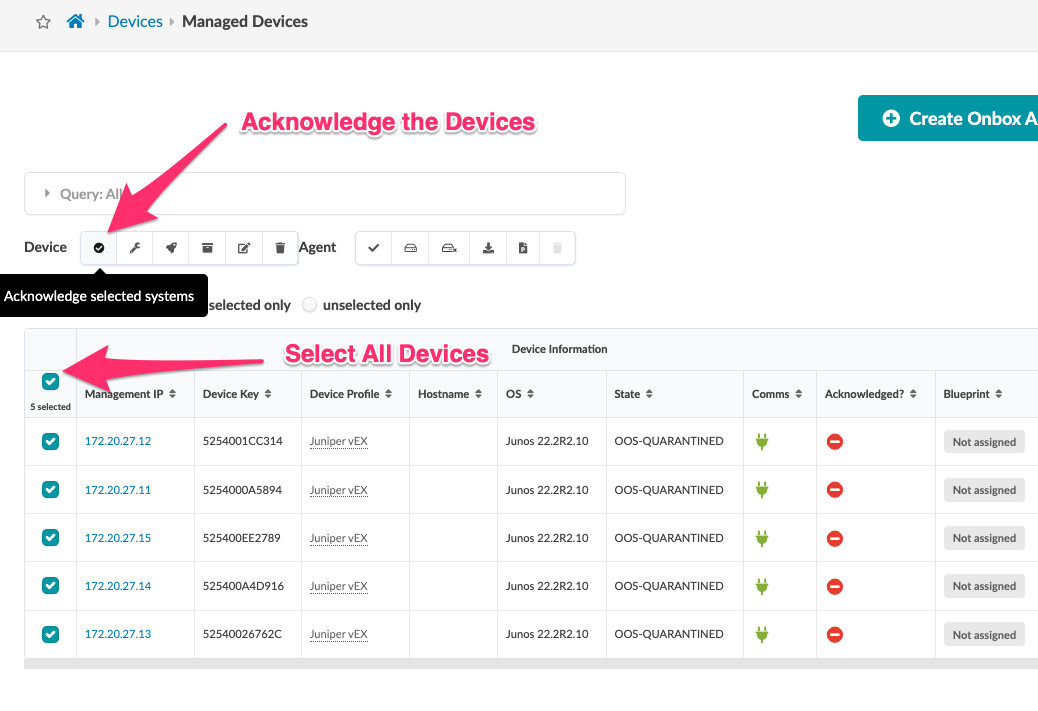The width and height of the screenshot is (1038, 711).
Task: Acknowledge the selected systems
Action: 98,247
